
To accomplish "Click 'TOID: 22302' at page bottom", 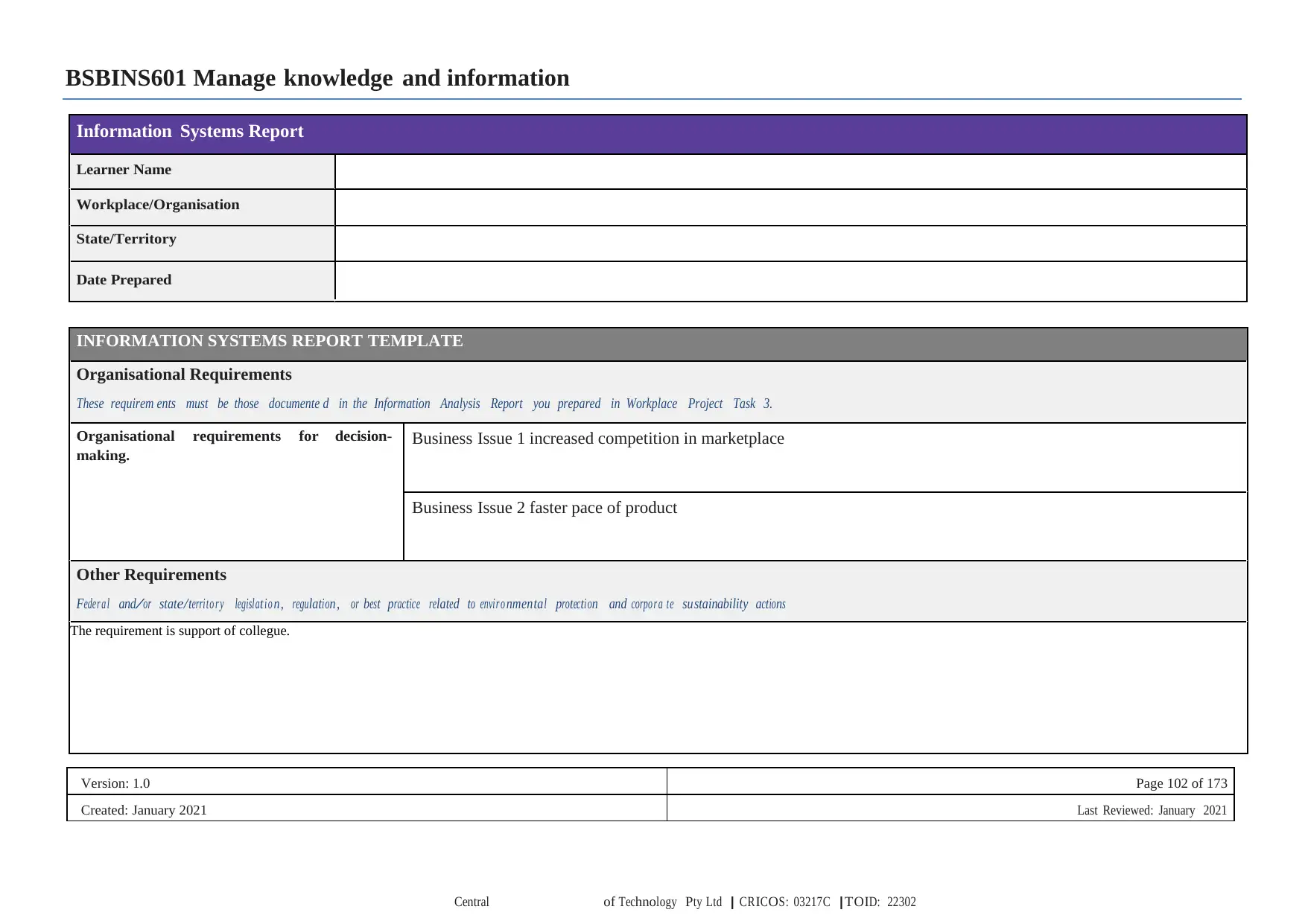I will pyautogui.click(x=880, y=902).
